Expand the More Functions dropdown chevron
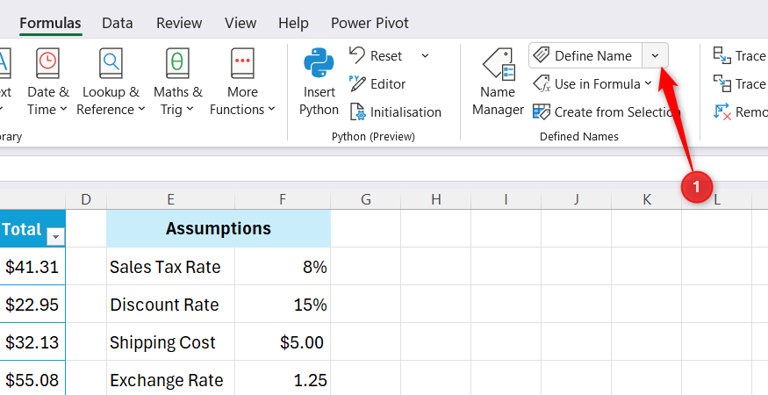Screen dimensions: 768x395 272,110
